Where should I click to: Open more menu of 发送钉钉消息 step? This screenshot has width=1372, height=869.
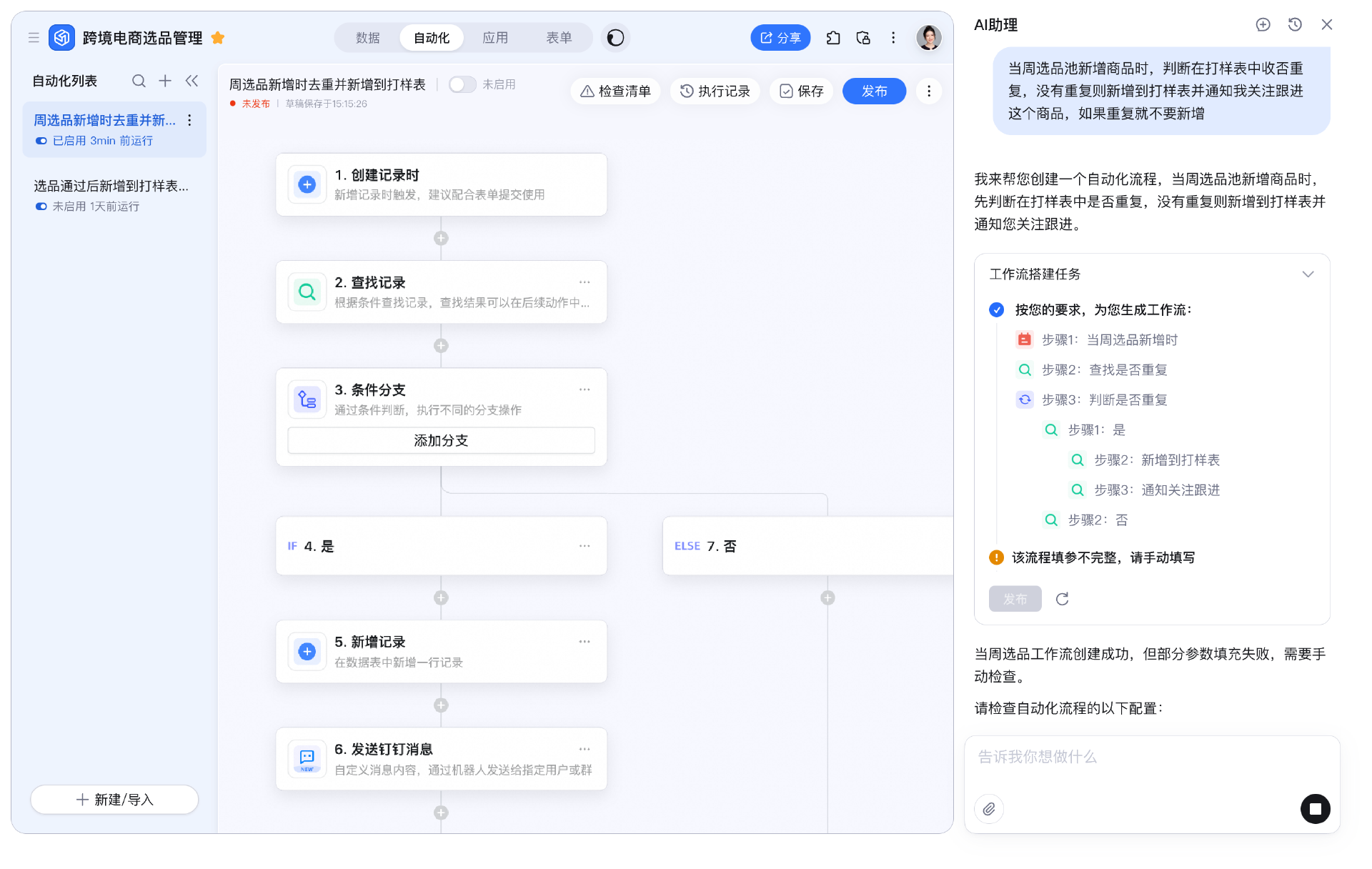coord(585,749)
